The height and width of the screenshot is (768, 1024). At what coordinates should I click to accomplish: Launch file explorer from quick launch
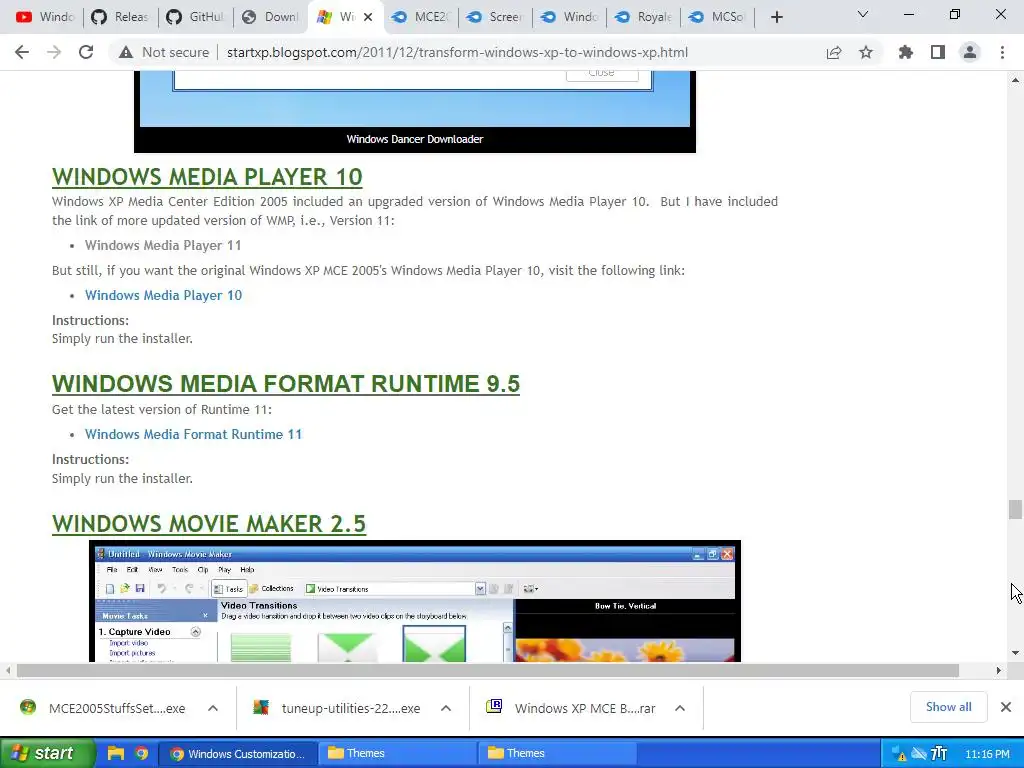[x=116, y=753]
